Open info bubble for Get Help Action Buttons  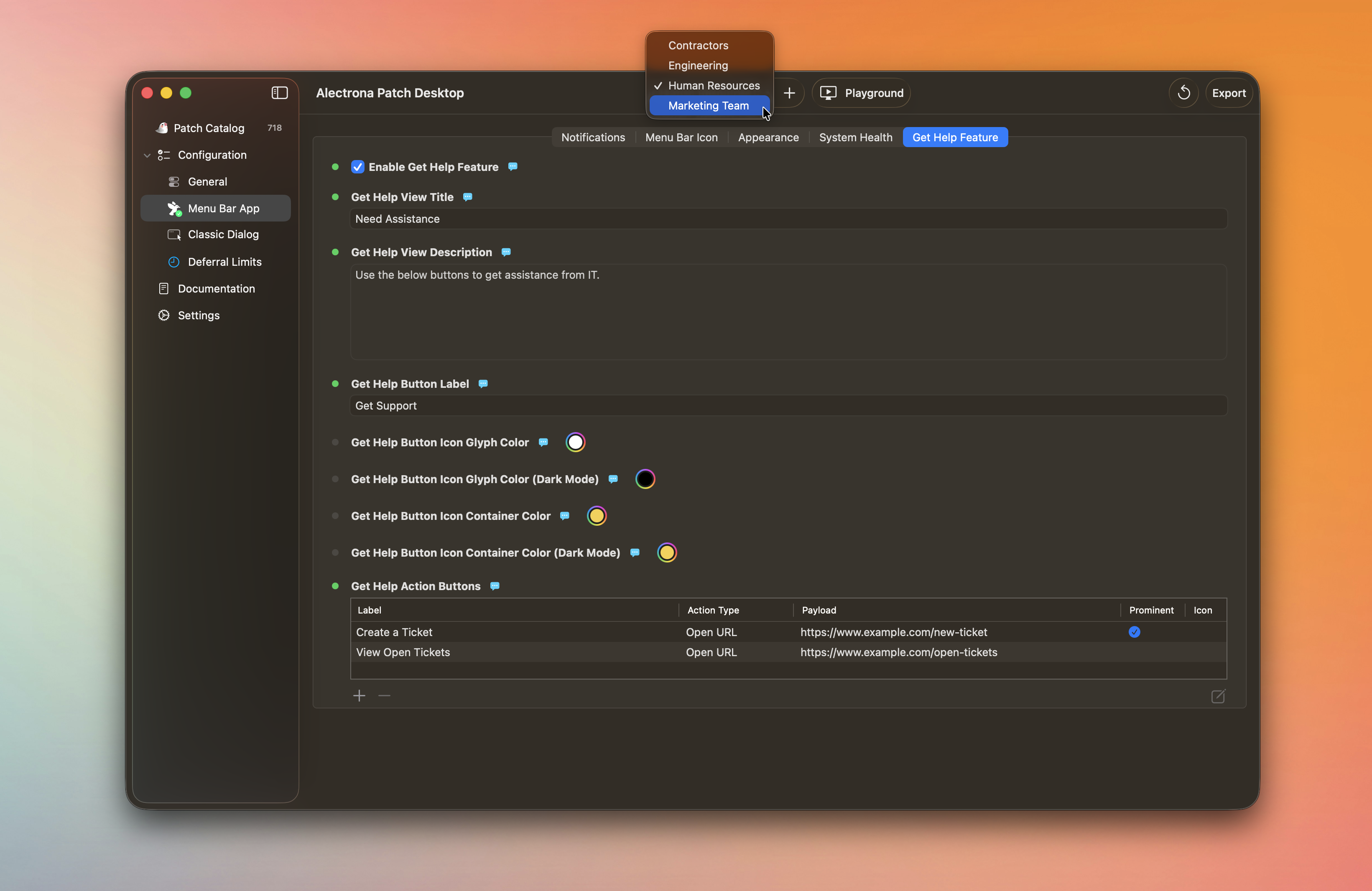point(495,586)
